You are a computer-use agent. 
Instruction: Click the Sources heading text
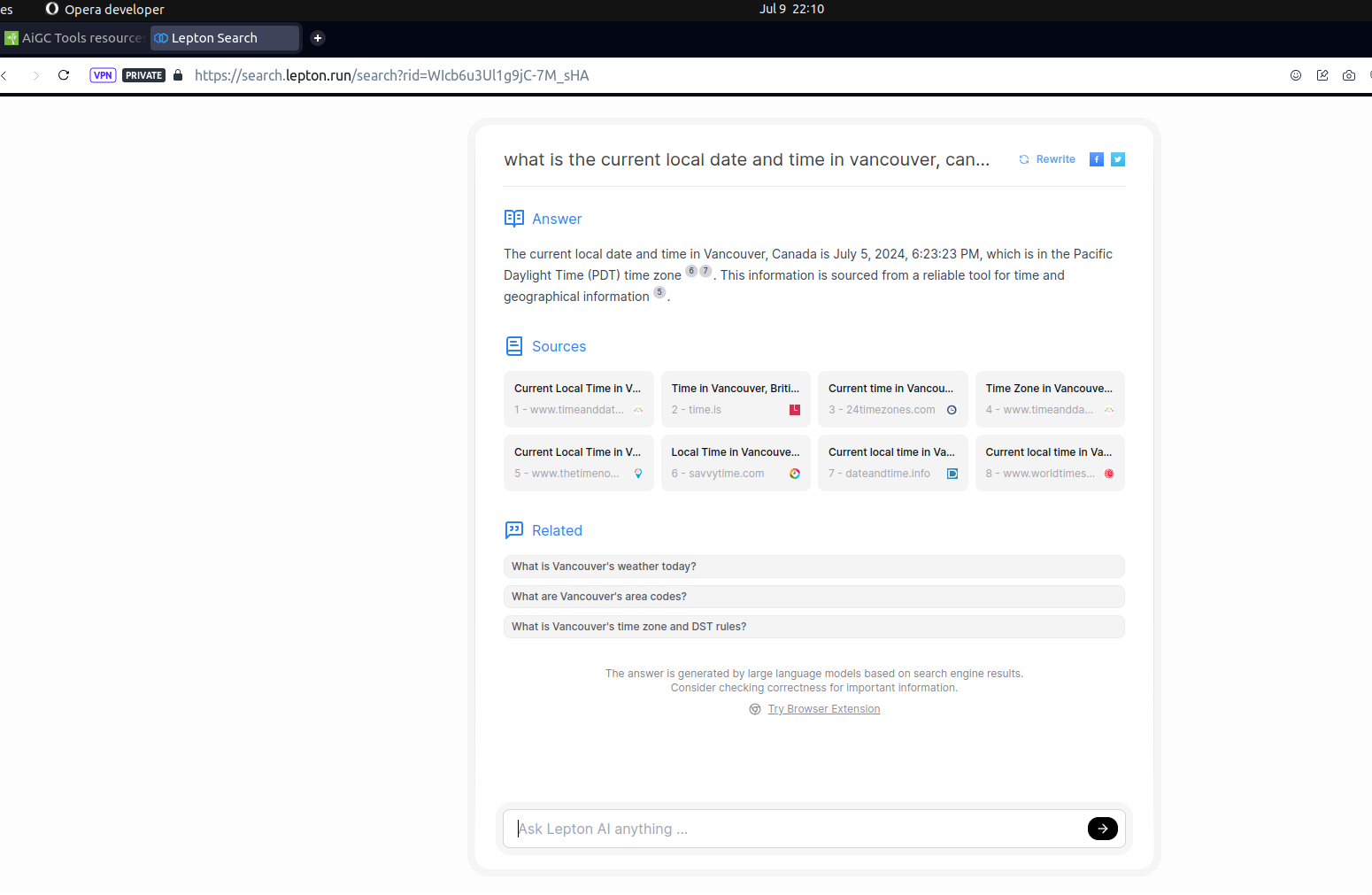[x=559, y=346]
